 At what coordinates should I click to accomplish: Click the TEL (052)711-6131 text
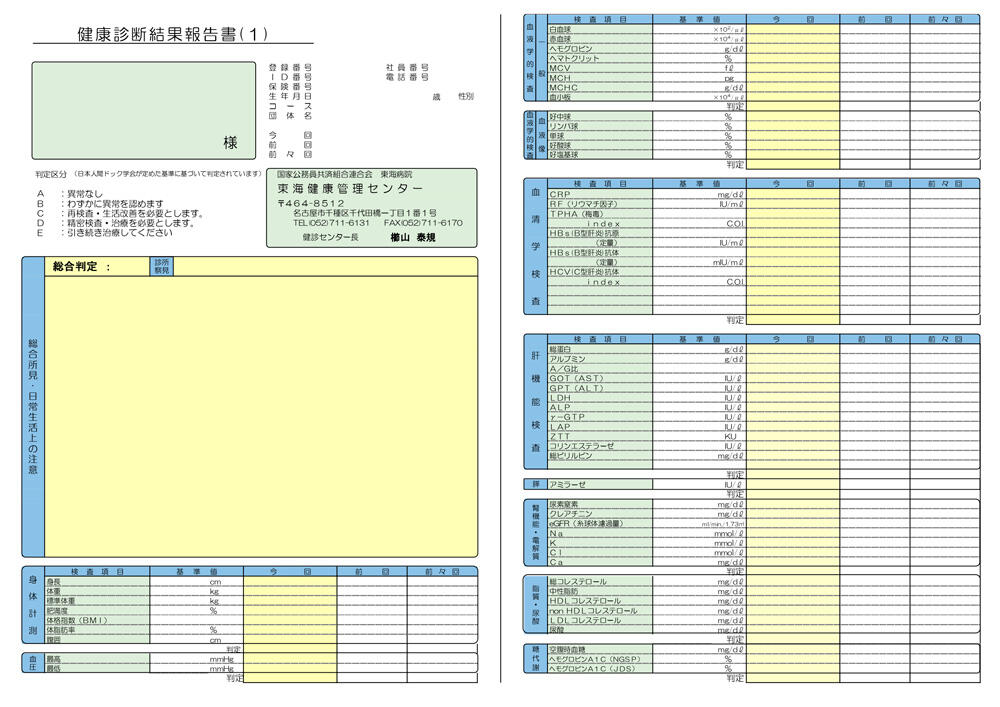click(x=331, y=223)
